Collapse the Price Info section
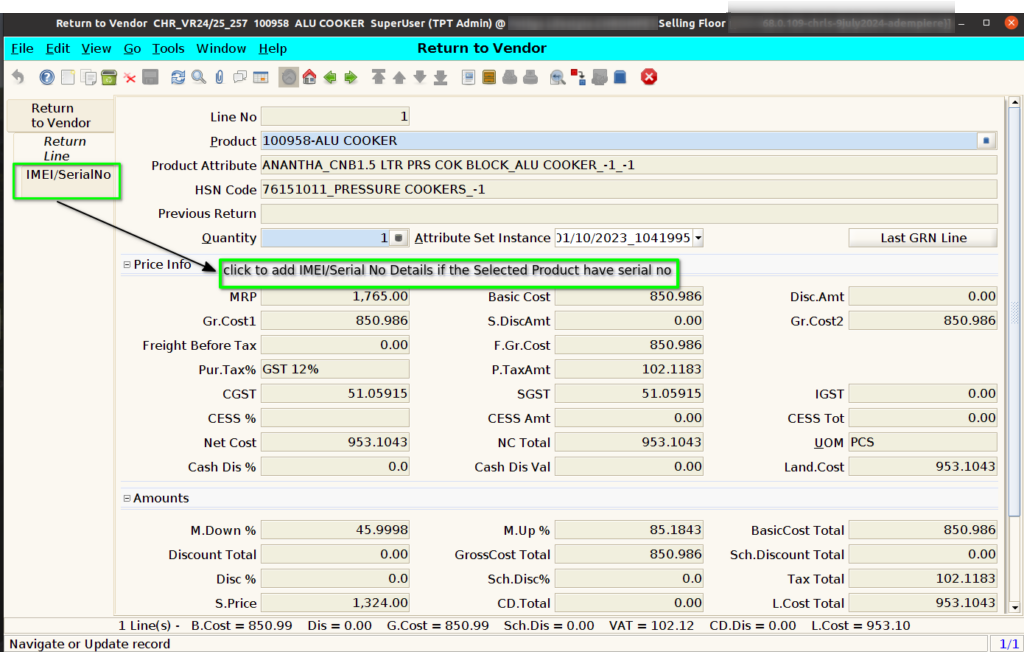 tap(127, 265)
